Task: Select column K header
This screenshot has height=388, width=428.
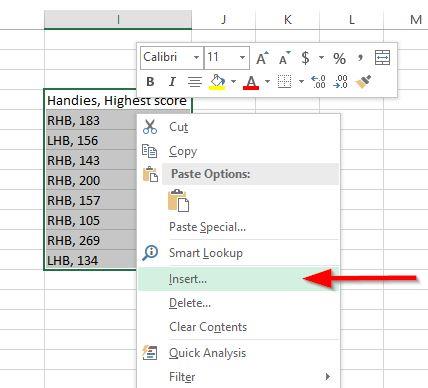Action: 288,20
